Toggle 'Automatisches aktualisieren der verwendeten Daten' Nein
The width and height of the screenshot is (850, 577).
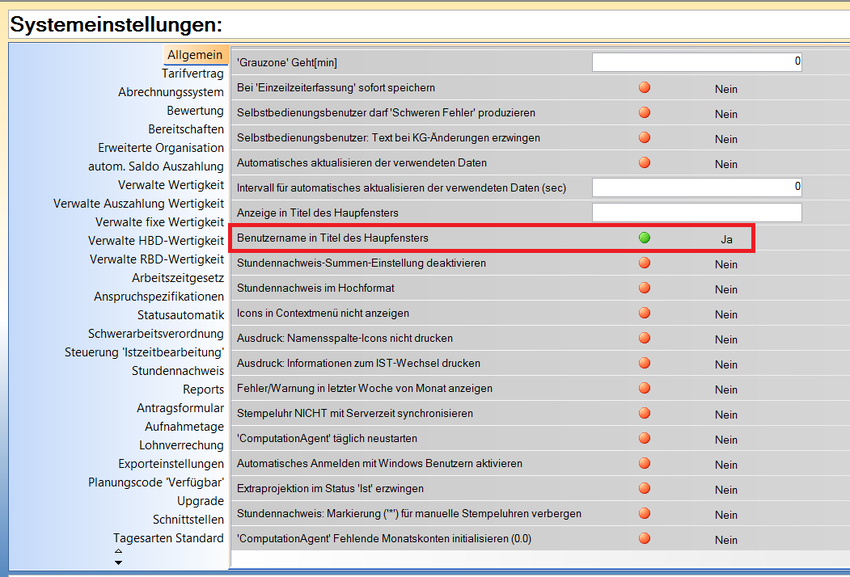click(726, 164)
